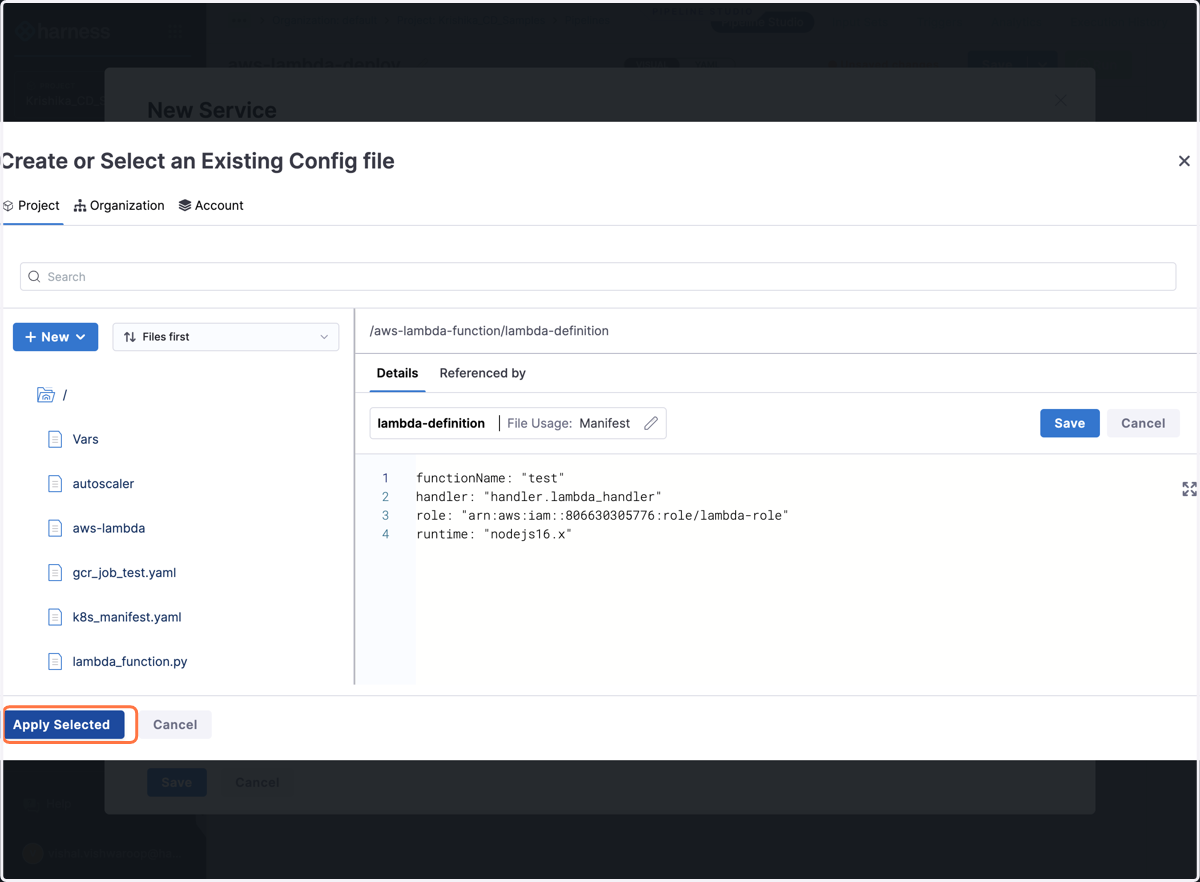Screen dimensions: 1200x882
Task: Click the Search input field
Action: click(x=598, y=276)
